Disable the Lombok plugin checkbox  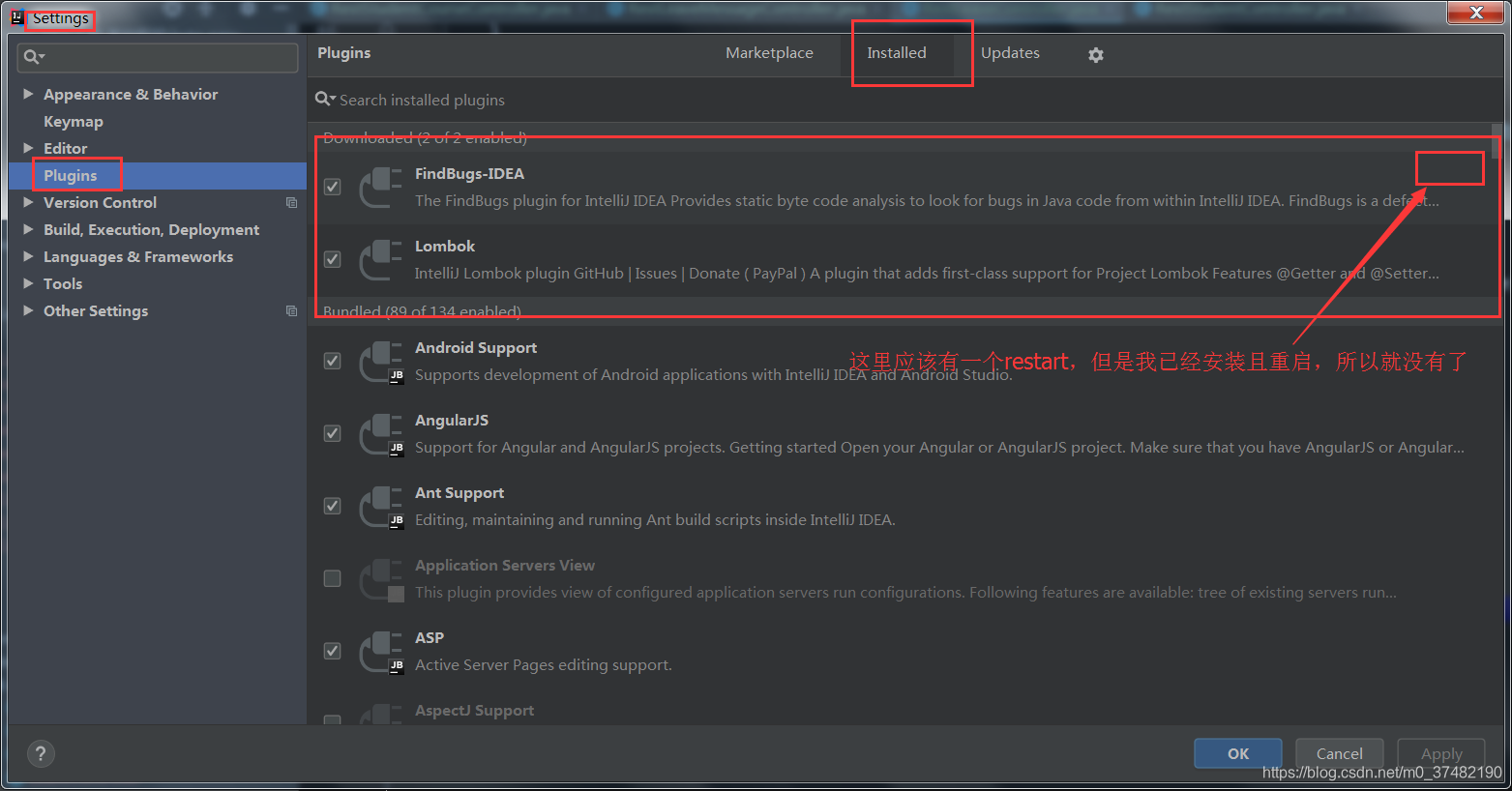click(x=332, y=259)
